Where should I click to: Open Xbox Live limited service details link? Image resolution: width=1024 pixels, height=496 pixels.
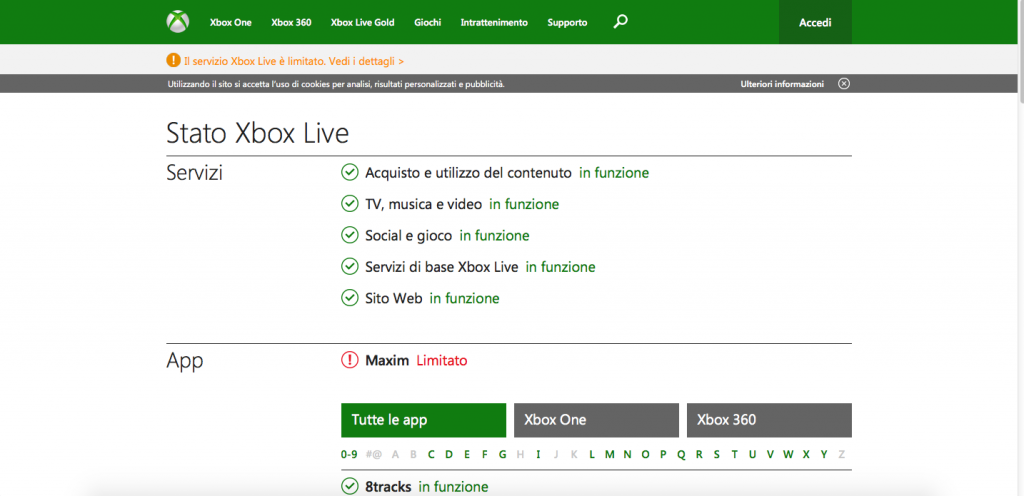tap(294, 61)
